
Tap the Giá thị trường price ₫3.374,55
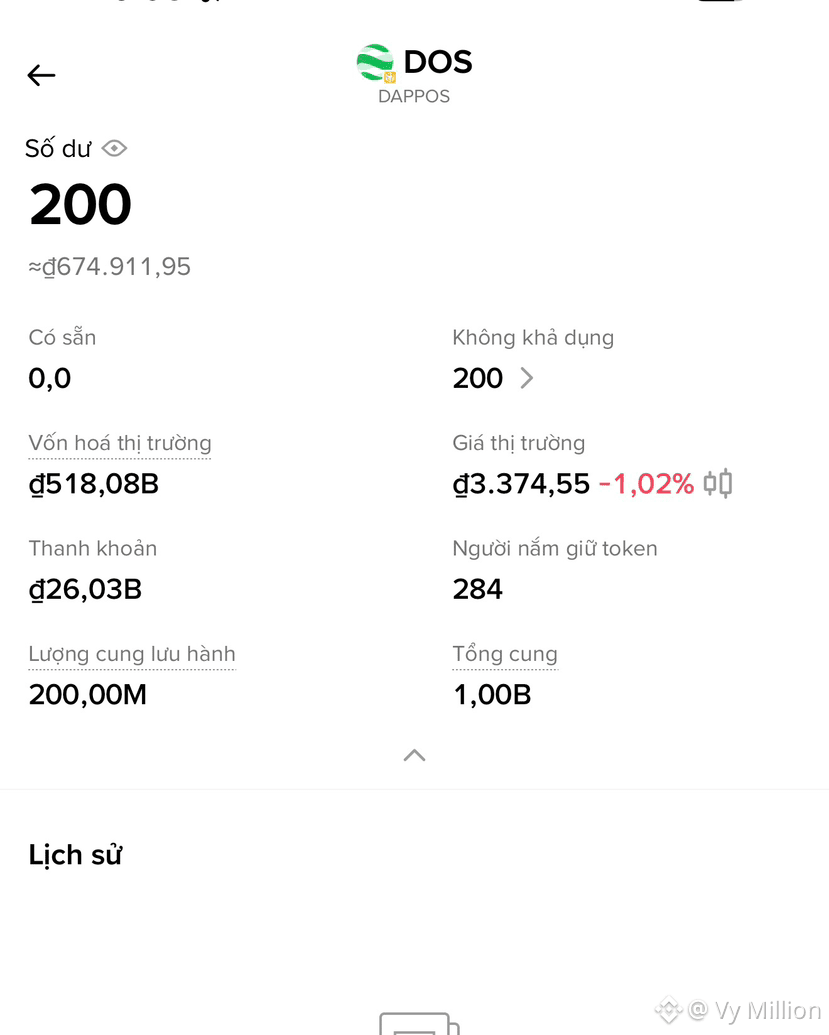coord(521,484)
